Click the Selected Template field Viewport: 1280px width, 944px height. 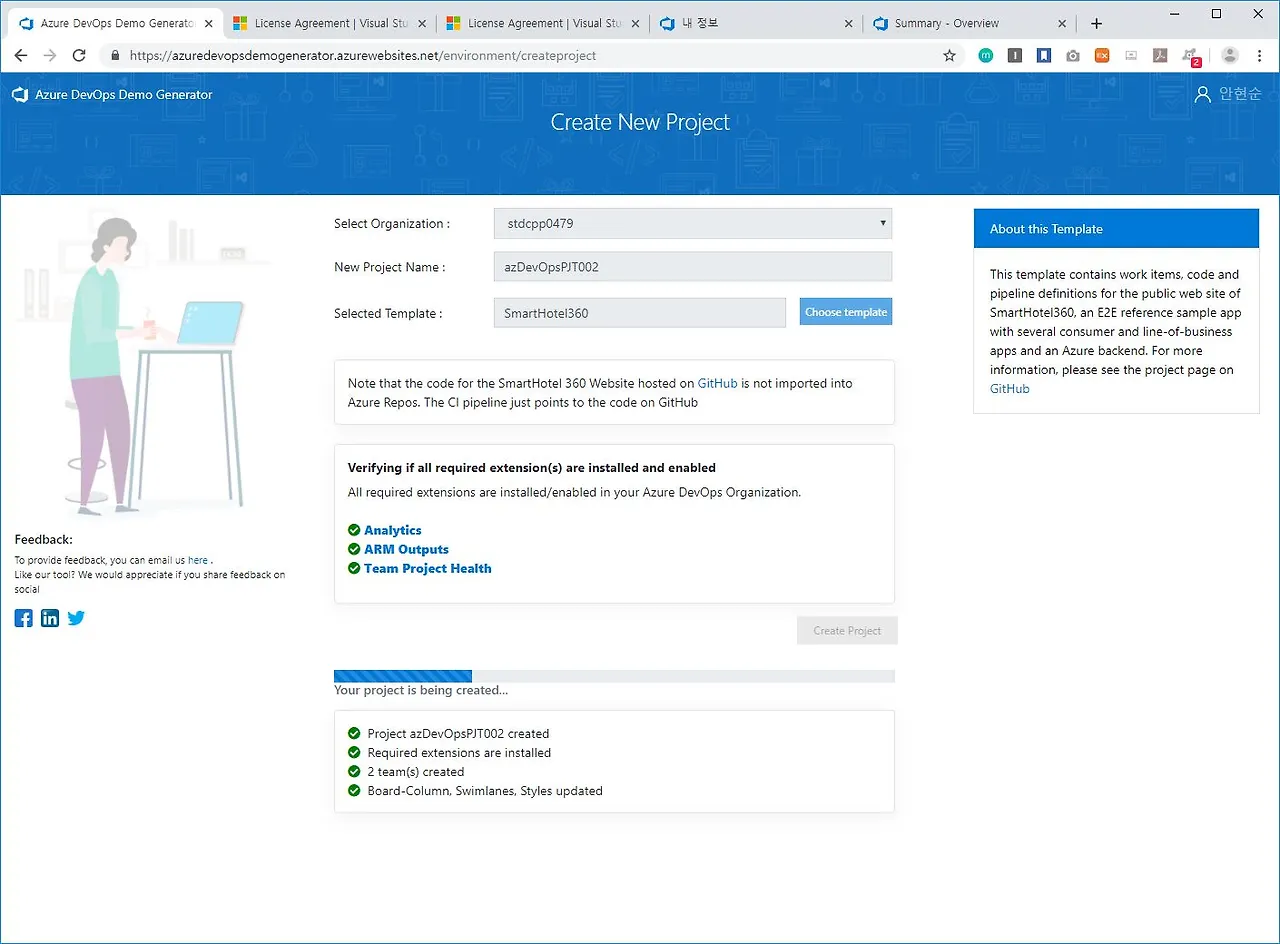[640, 313]
